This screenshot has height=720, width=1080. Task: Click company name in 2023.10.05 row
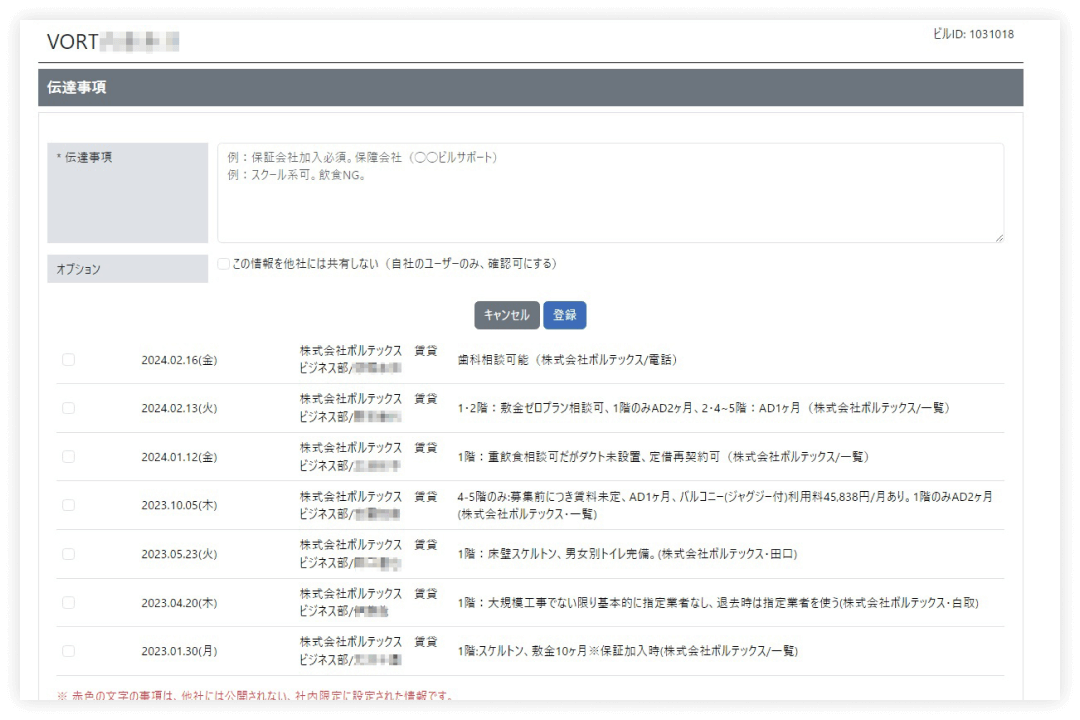pyautogui.click(x=368, y=505)
